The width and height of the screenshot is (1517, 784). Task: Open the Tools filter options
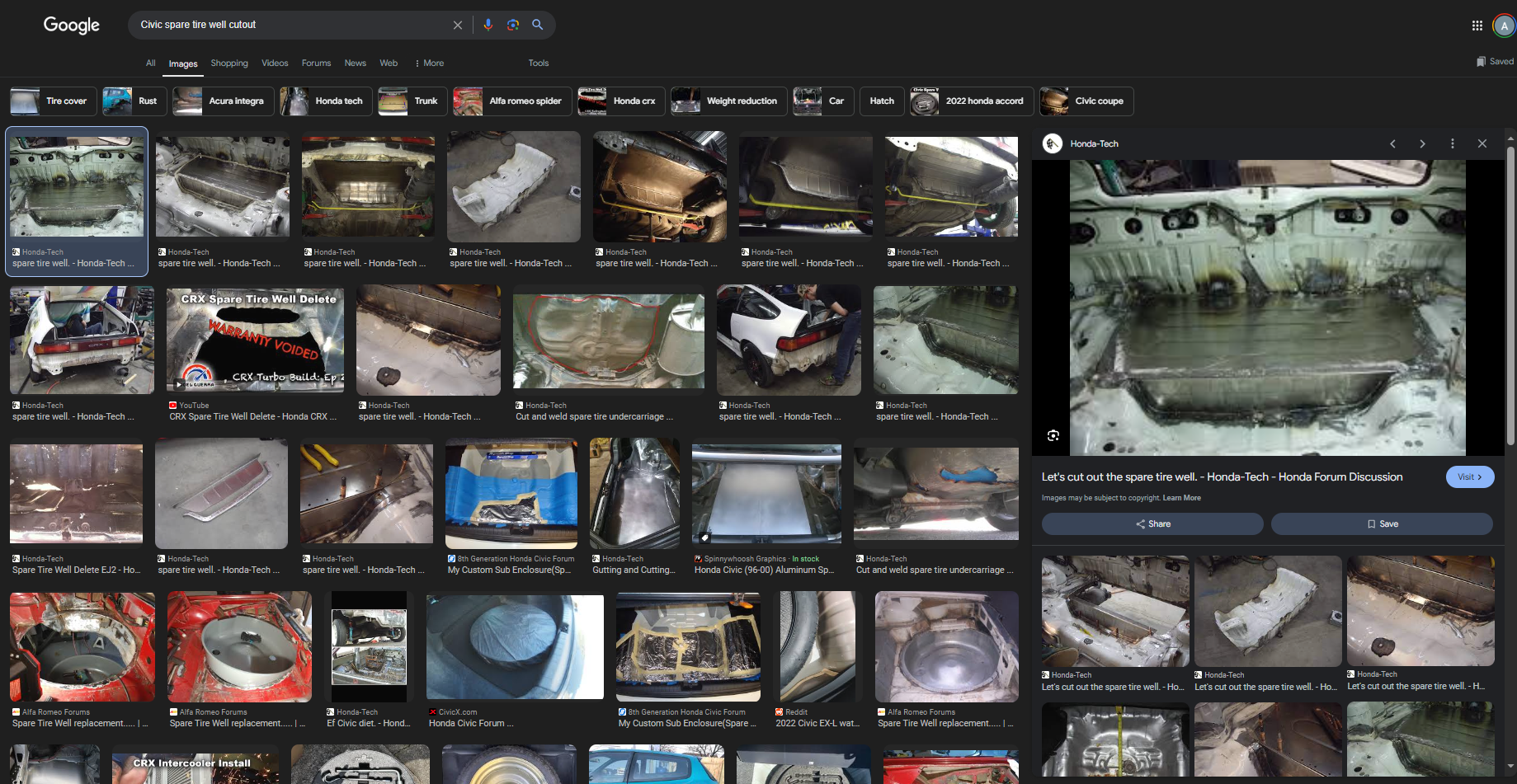538,63
